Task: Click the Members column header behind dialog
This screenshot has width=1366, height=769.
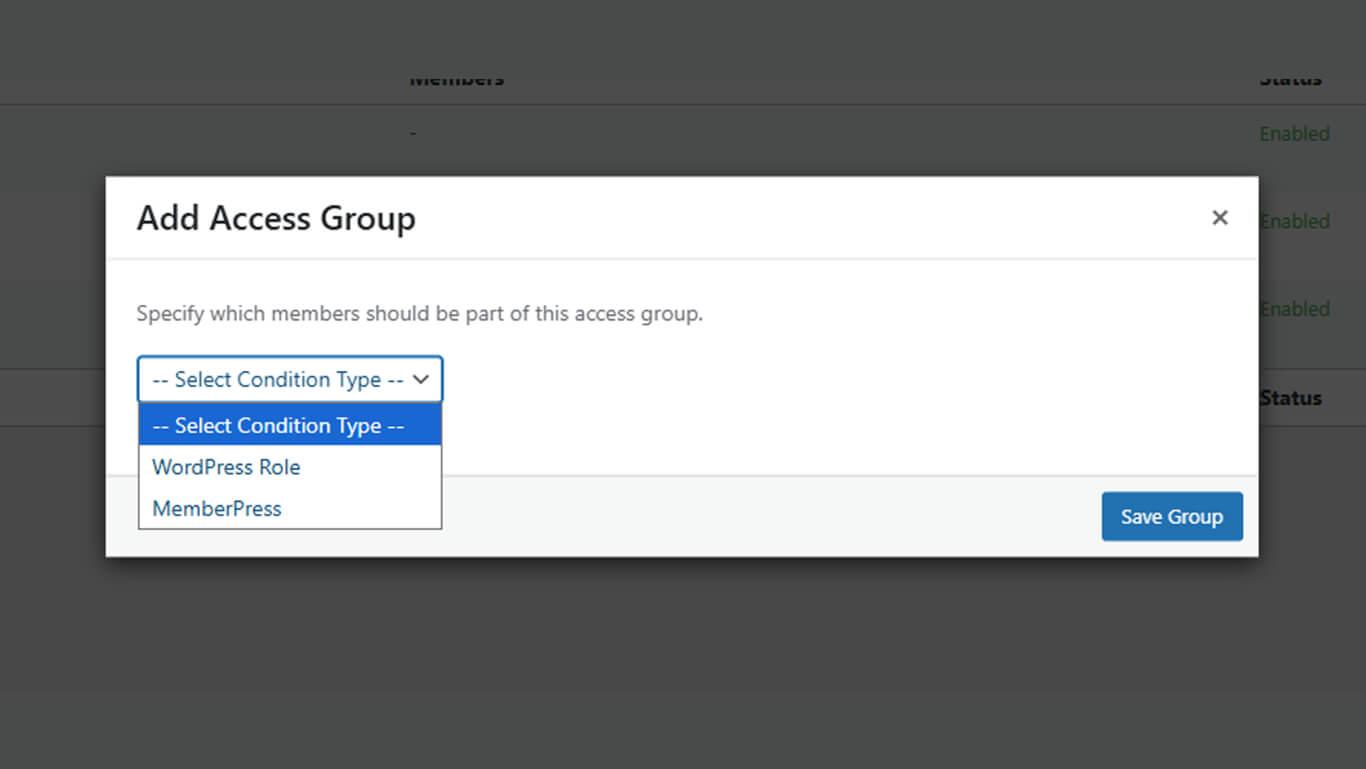Action: click(x=456, y=80)
